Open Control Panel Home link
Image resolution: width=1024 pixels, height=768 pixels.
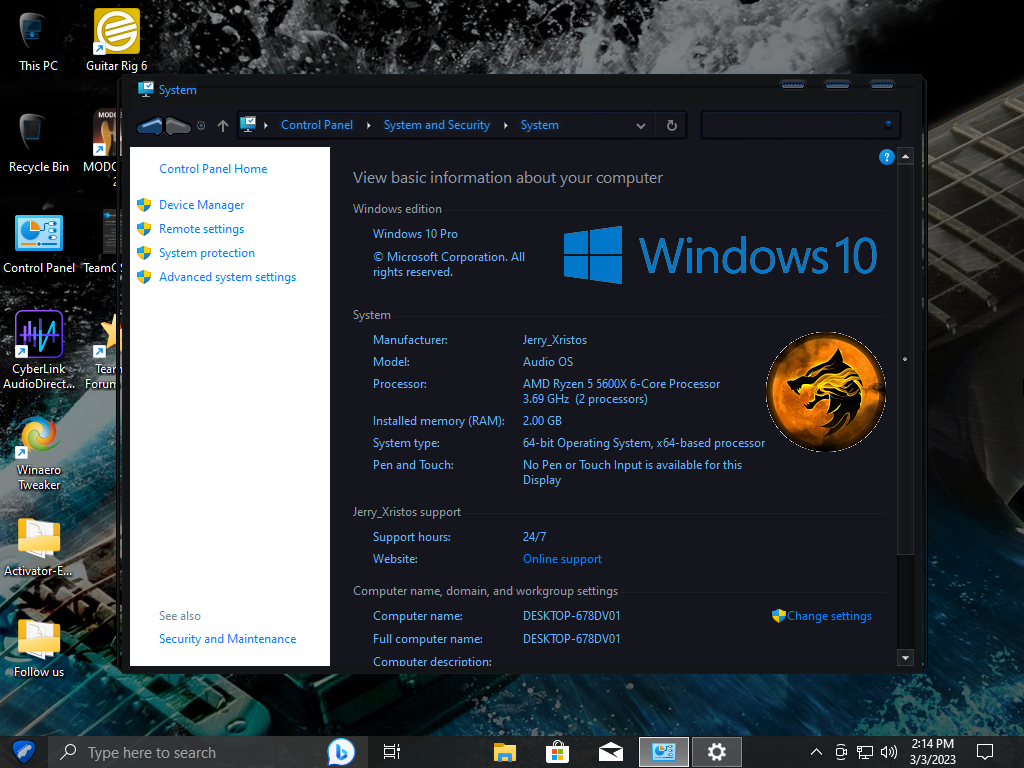click(213, 168)
